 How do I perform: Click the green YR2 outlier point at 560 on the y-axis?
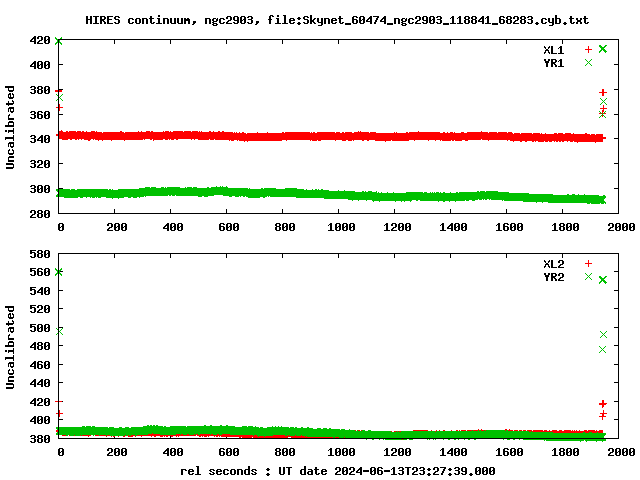(59, 272)
